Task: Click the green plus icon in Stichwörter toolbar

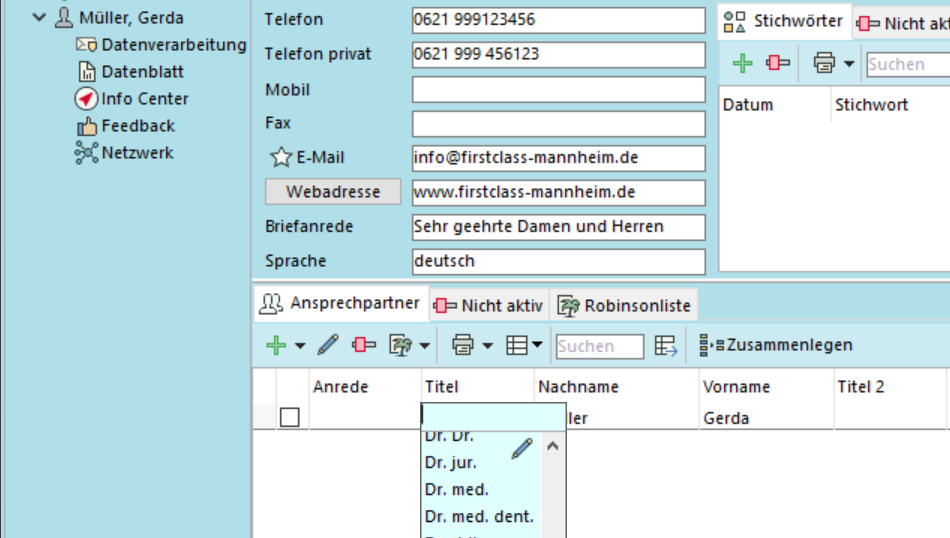Action: pyautogui.click(x=742, y=64)
